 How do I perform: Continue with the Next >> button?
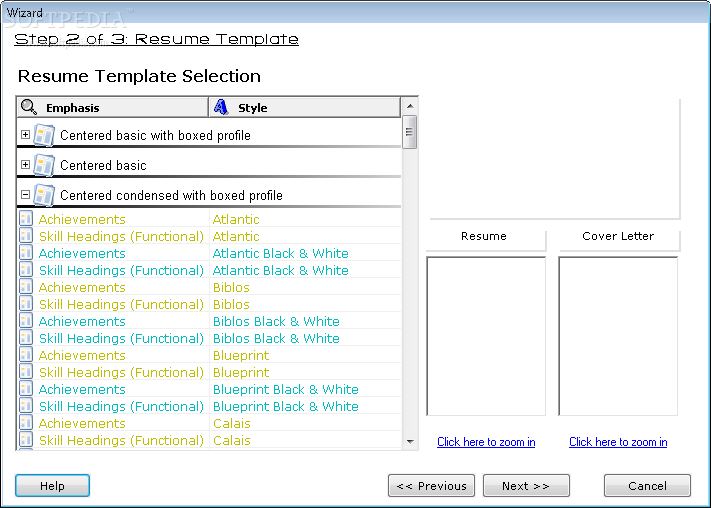pyautogui.click(x=526, y=486)
